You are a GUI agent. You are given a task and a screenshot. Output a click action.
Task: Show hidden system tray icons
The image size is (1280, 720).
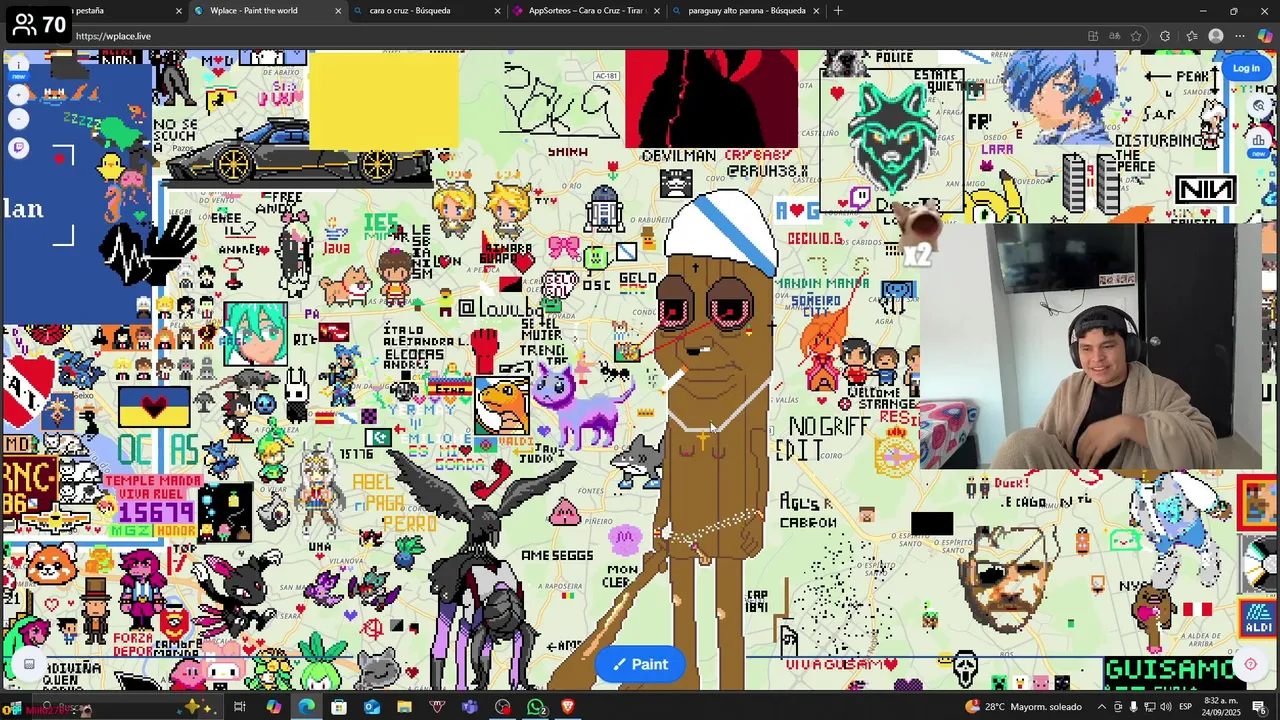click(x=1102, y=708)
